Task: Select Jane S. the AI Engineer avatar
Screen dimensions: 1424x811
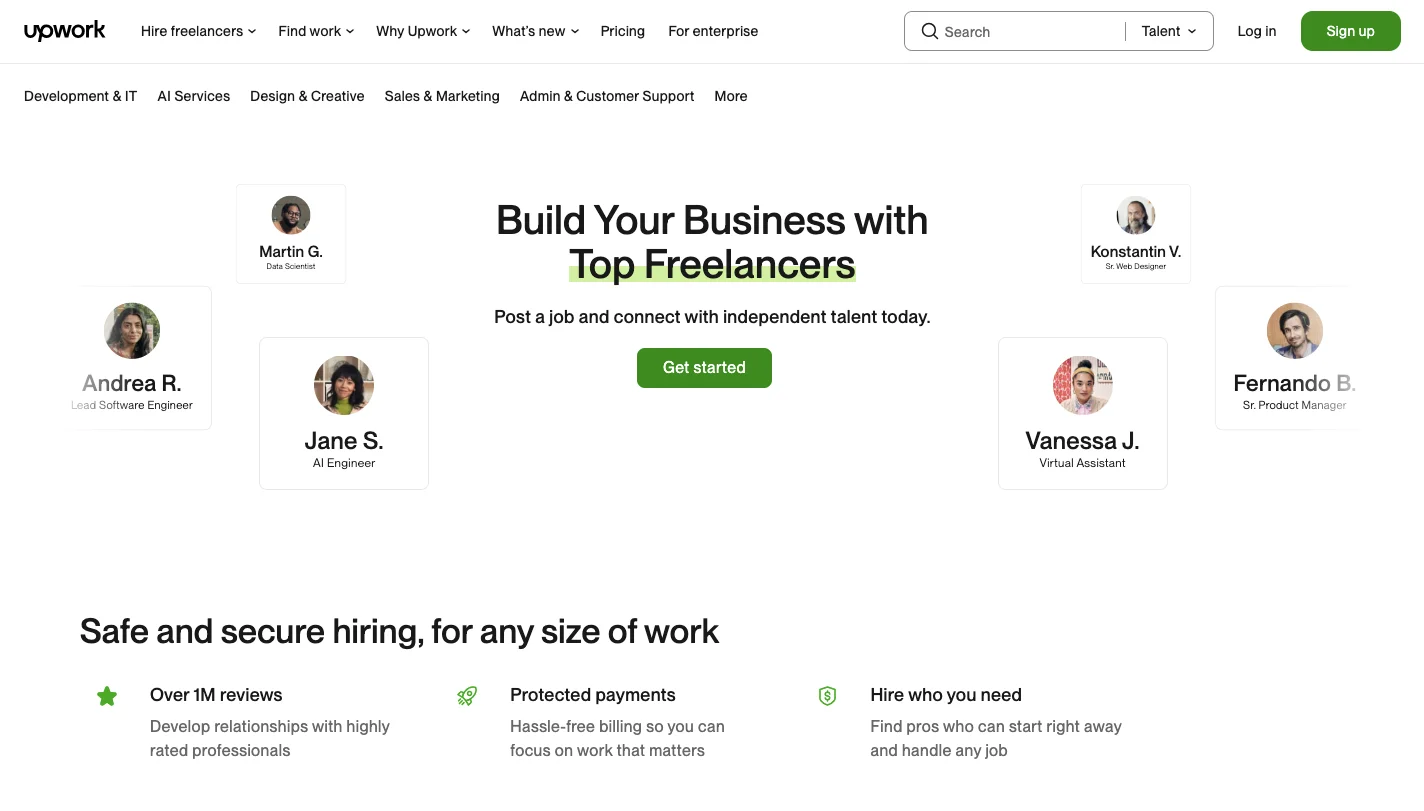Action: tap(343, 385)
